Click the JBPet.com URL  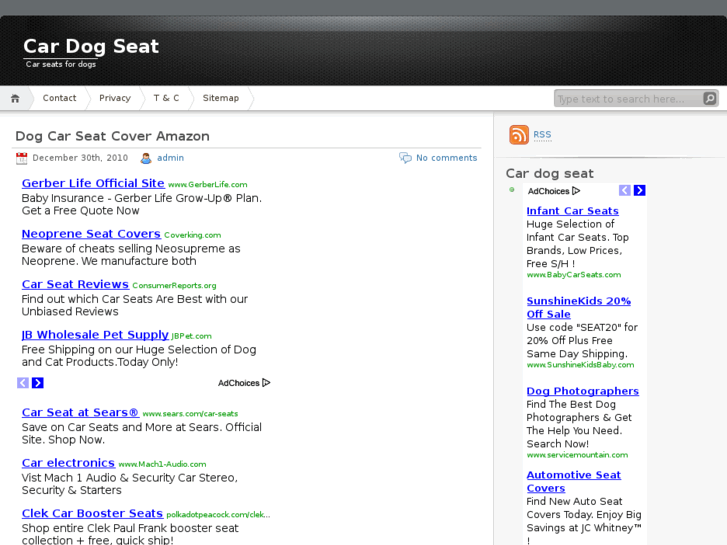(x=191, y=336)
